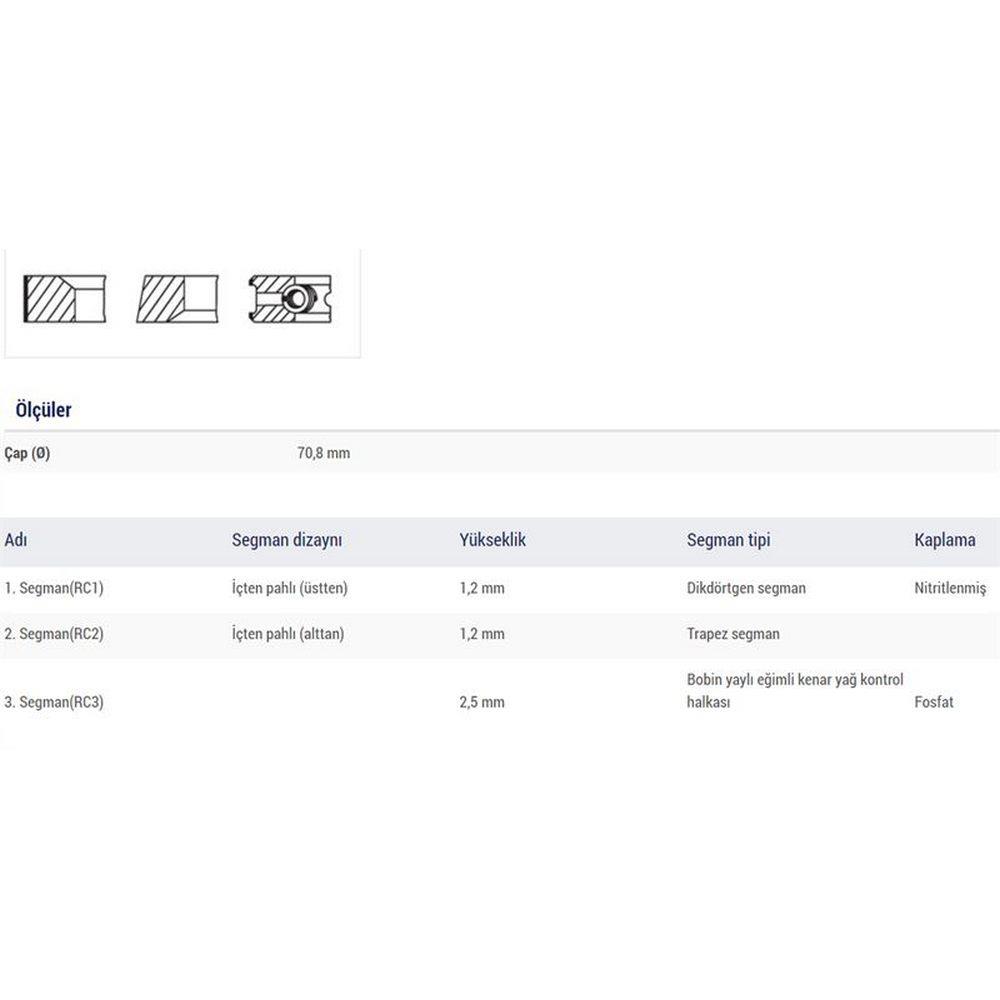The width and height of the screenshot is (1000, 1000).
Task: Click the Nitritlenmiş coating value
Action: pyautogui.click(x=950, y=588)
